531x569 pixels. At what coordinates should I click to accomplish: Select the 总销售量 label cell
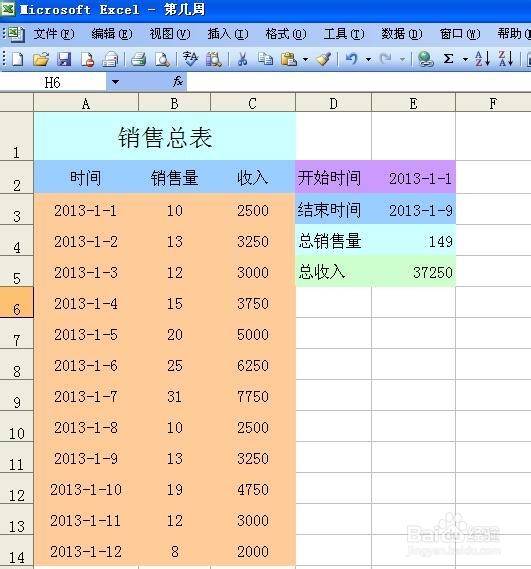coord(334,240)
